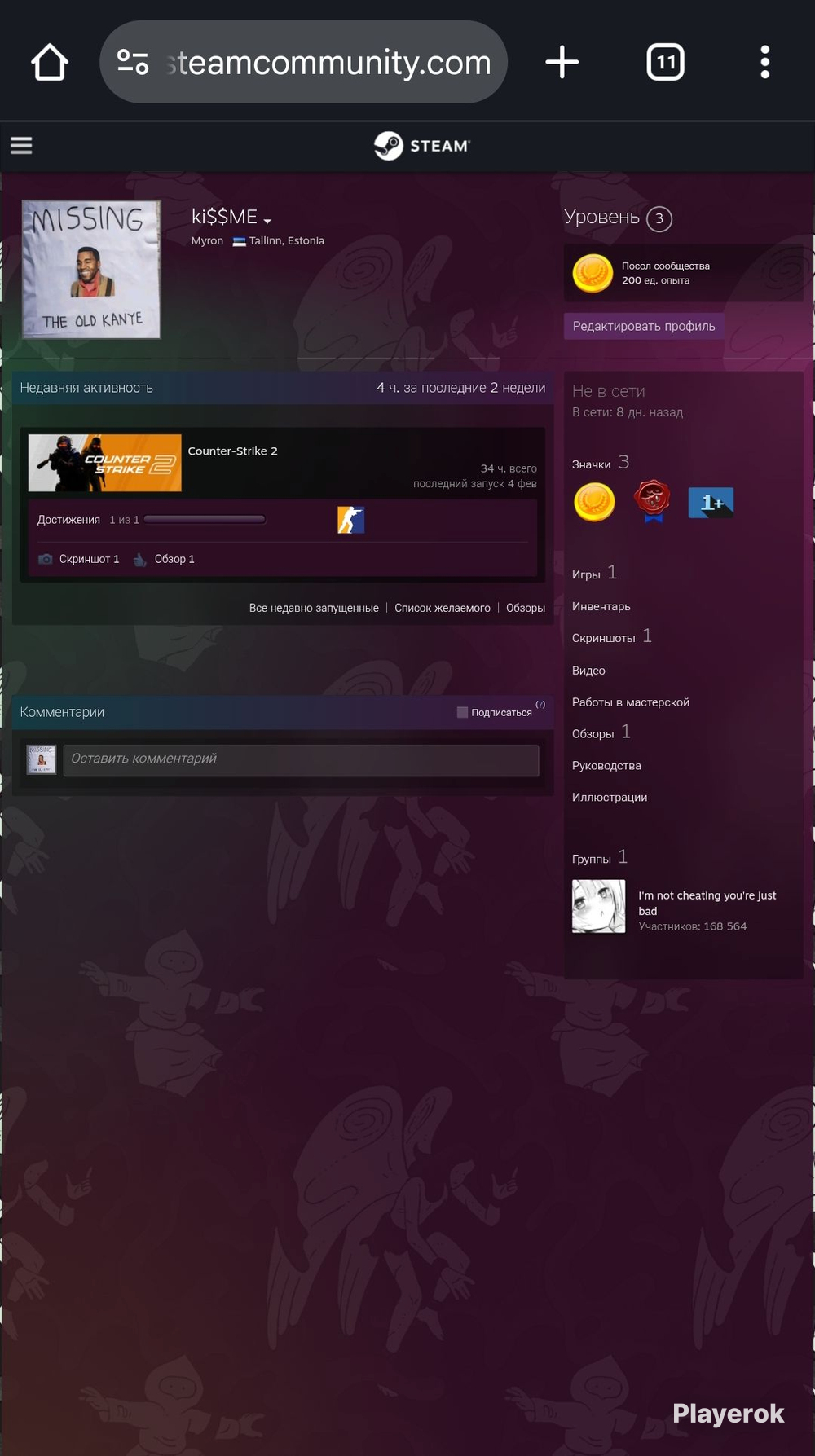Click the gold coin badge under Значки

click(x=594, y=502)
